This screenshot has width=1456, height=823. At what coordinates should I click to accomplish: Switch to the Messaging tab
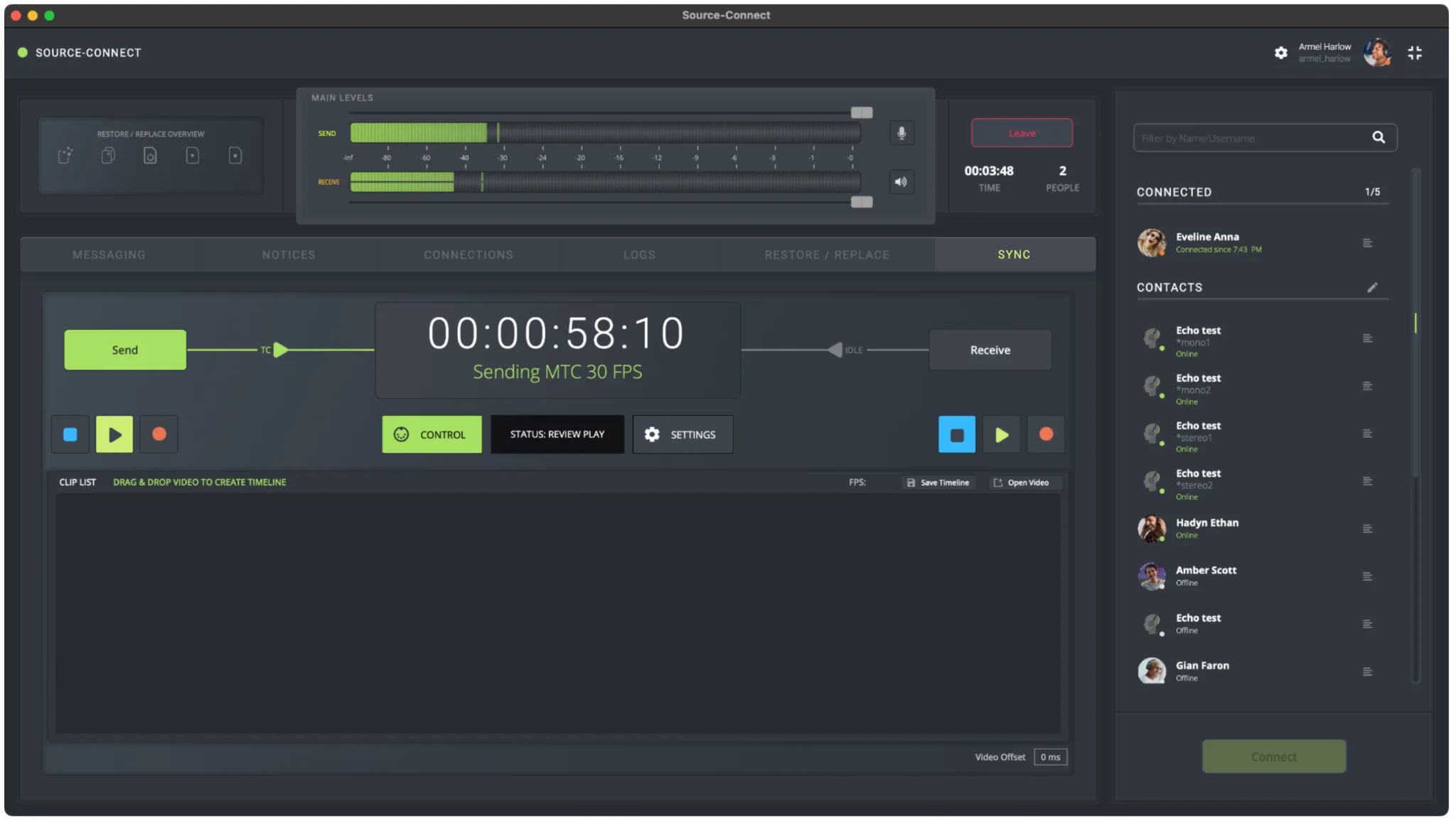(x=109, y=254)
